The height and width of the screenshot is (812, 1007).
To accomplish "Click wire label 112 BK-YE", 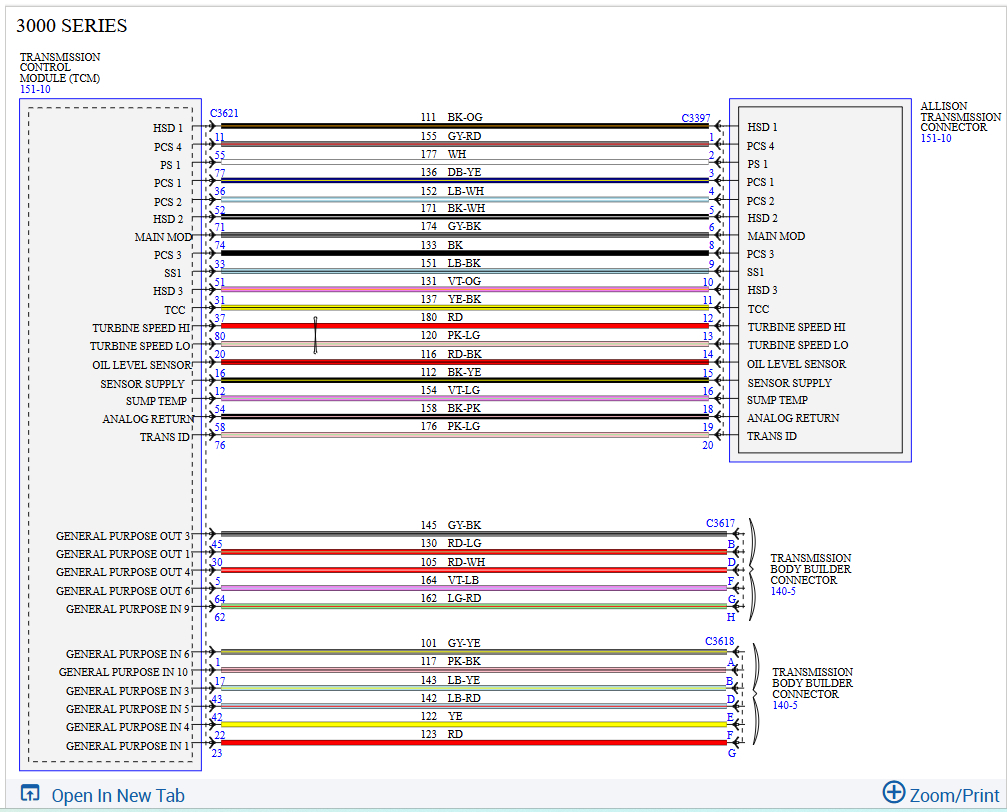I will (451, 372).
